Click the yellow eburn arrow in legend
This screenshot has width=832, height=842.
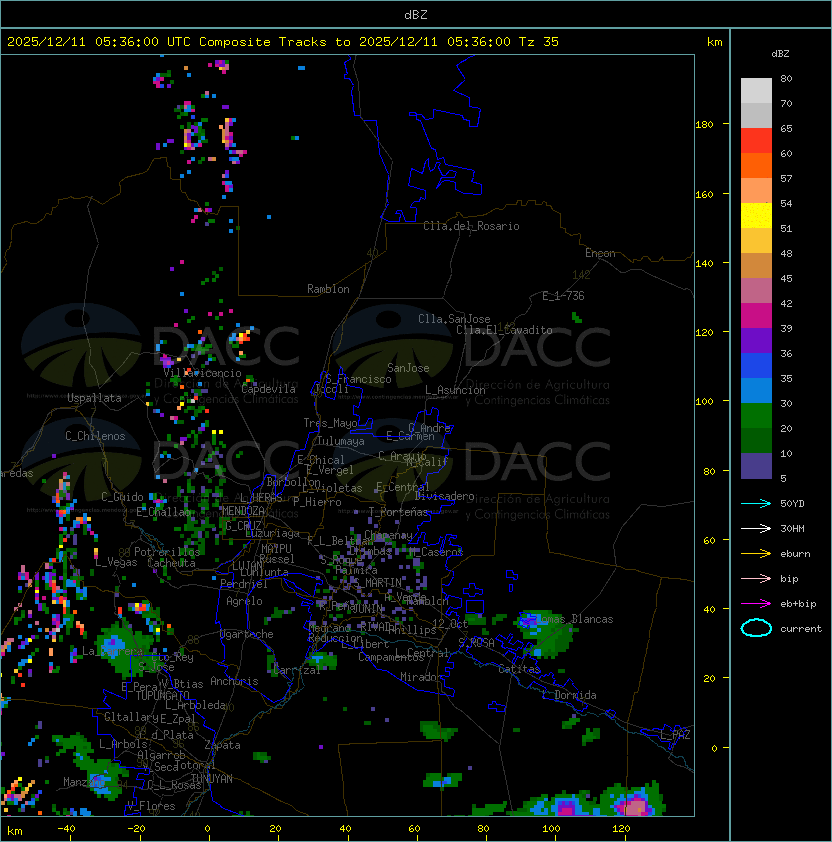(x=756, y=554)
